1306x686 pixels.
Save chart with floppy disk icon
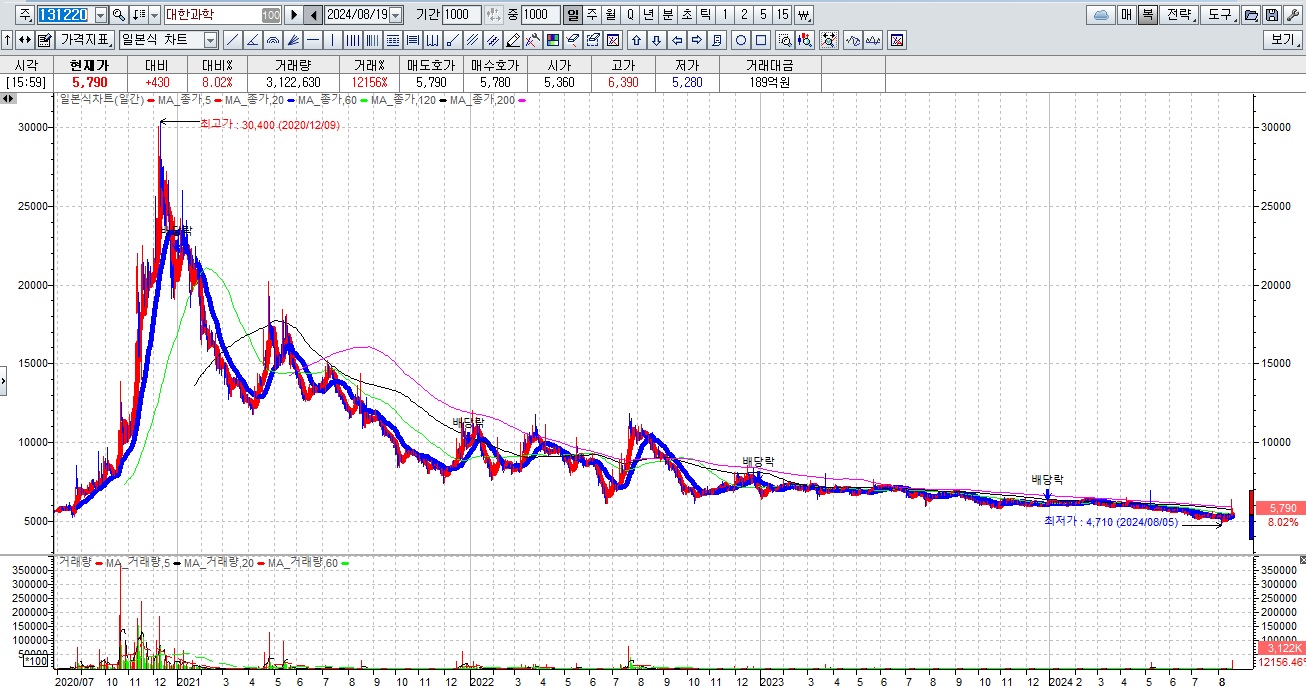1271,15
